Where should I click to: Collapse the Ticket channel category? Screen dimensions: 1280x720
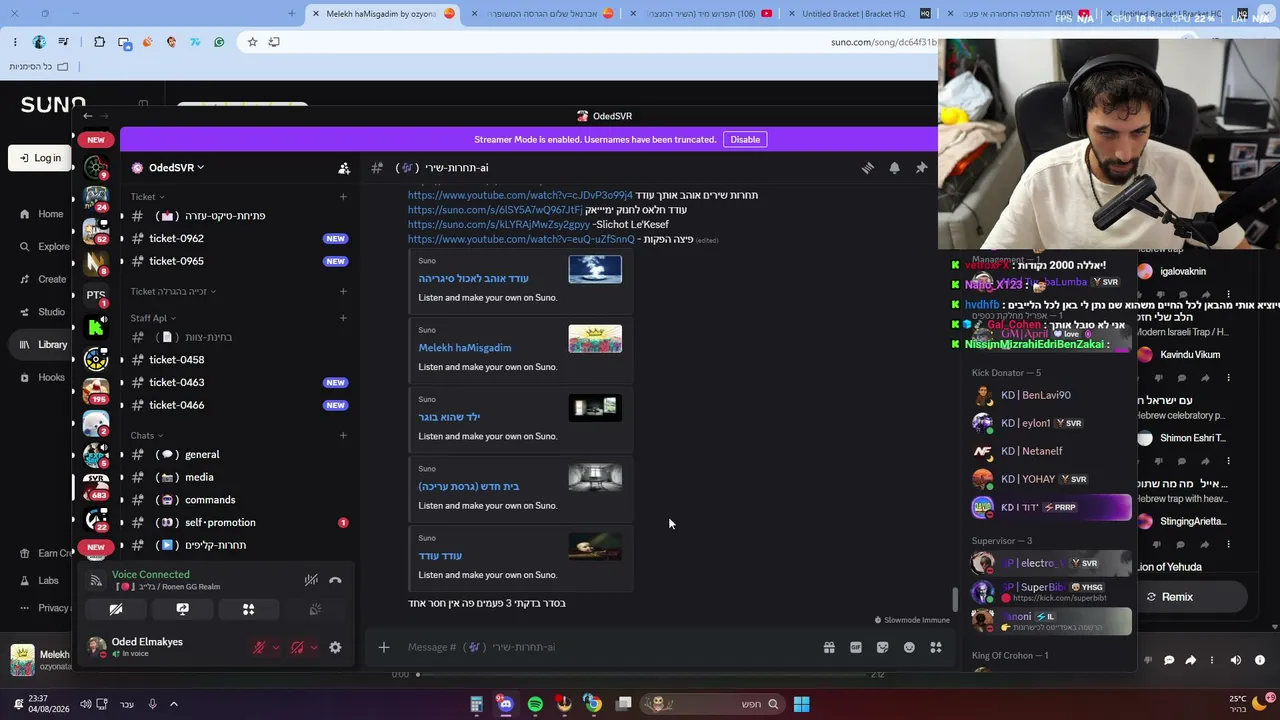[x=147, y=197]
